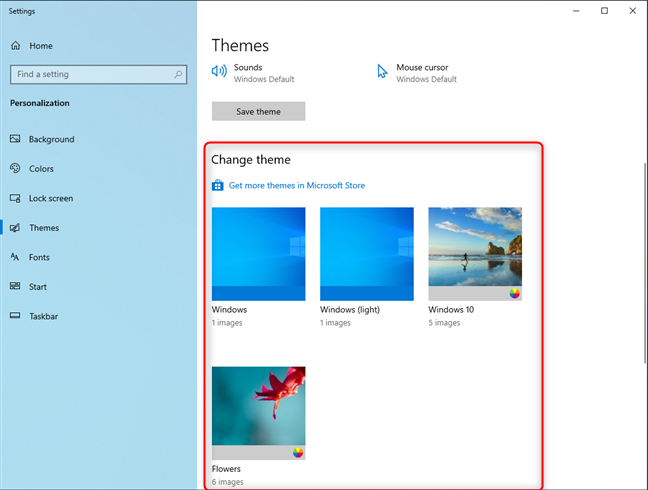Open Mouse cursor settings
Screen dimensions: 648x490
click(417, 73)
